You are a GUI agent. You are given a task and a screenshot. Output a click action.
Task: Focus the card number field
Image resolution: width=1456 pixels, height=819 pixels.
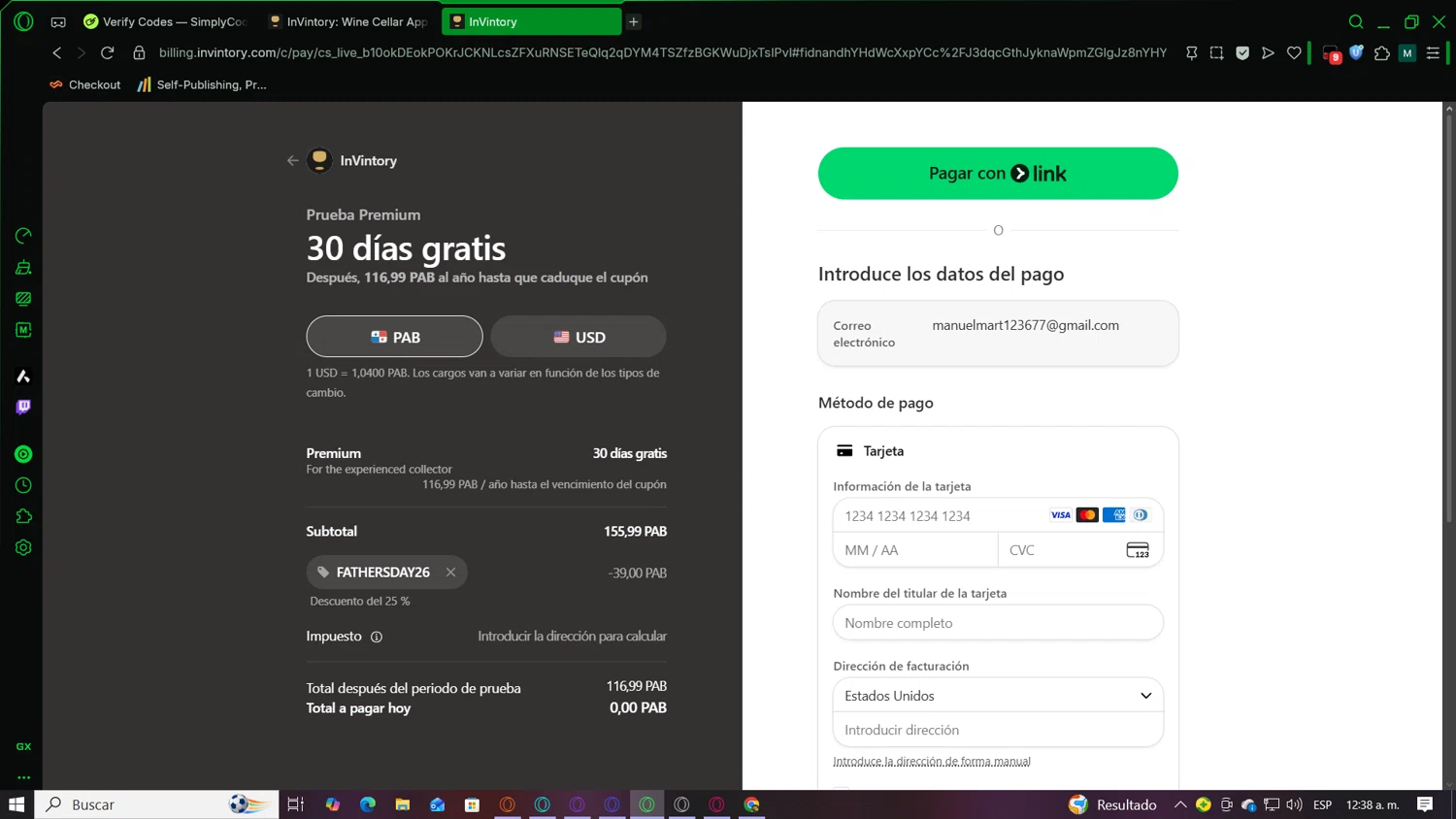click(998, 515)
